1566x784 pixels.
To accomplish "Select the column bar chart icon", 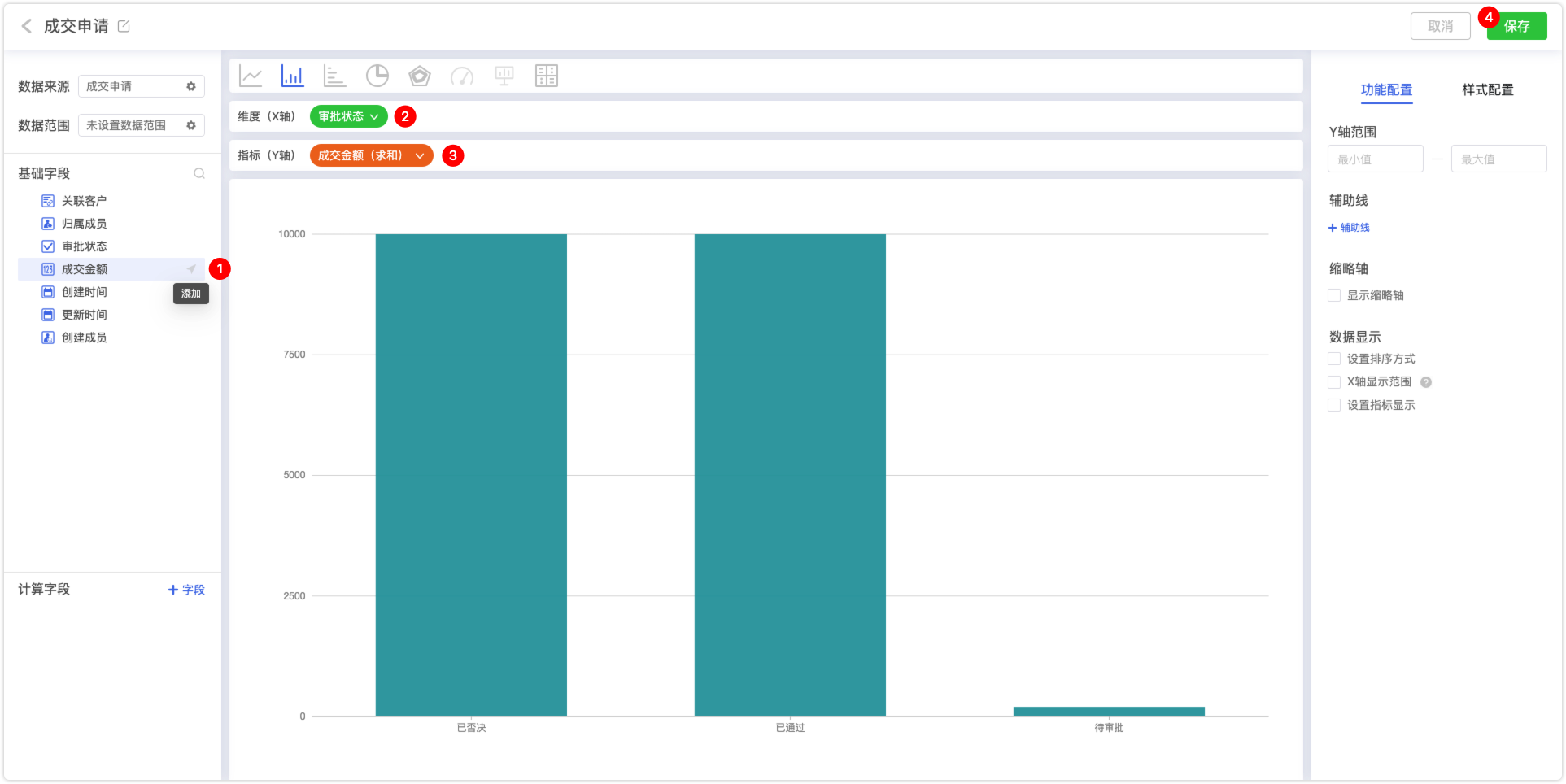I will click(x=292, y=76).
